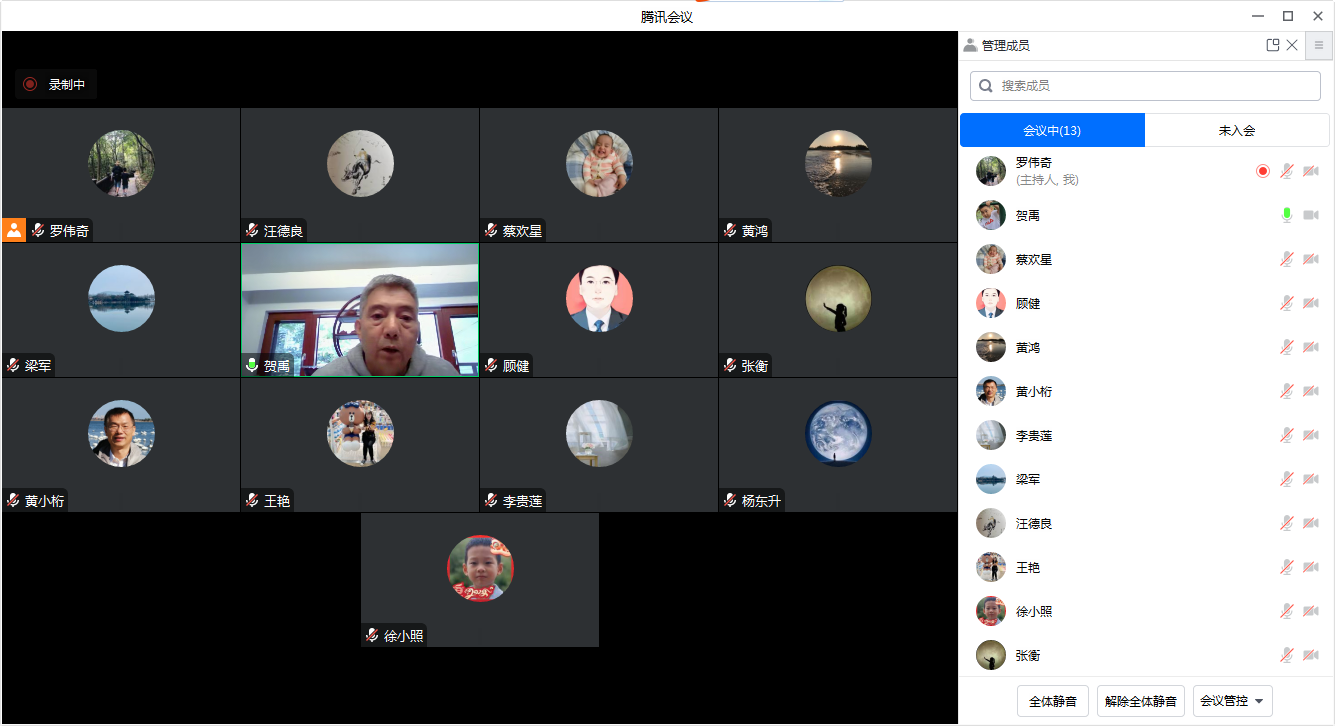Expand the 会议管控 dropdown
This screenshot has height=726, width=1335.
coord(1232,701)
